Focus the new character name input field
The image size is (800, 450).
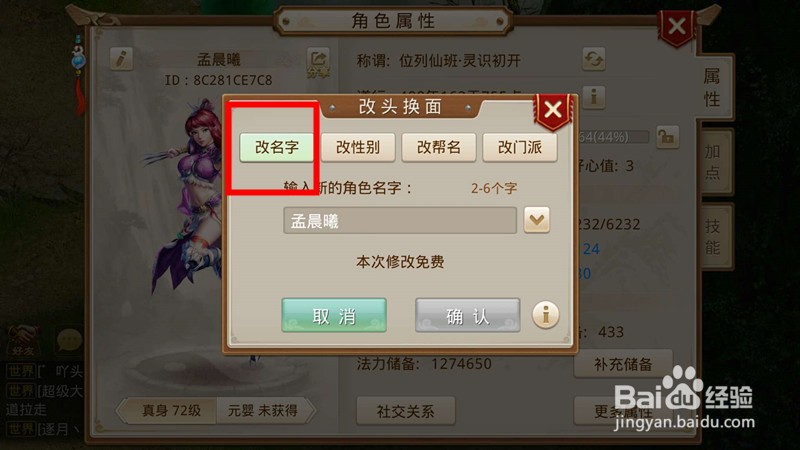tap(400, 220)
